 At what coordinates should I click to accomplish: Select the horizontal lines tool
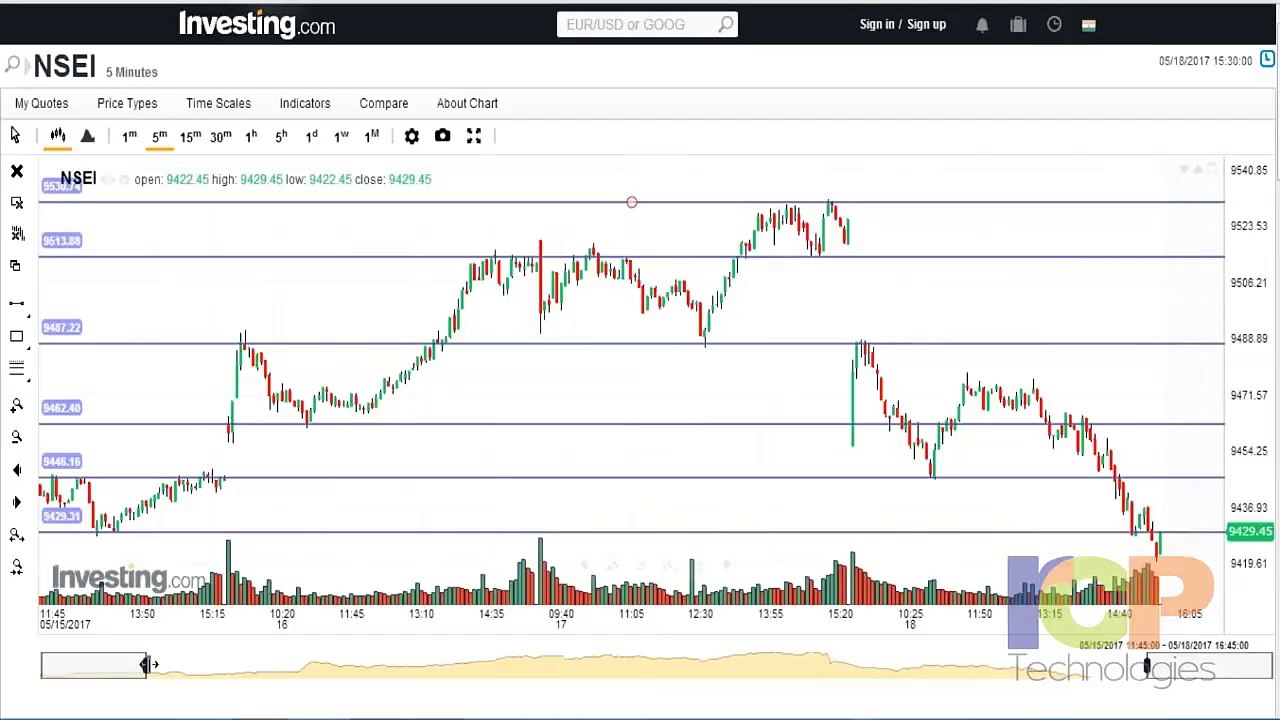tap(17, 369)
